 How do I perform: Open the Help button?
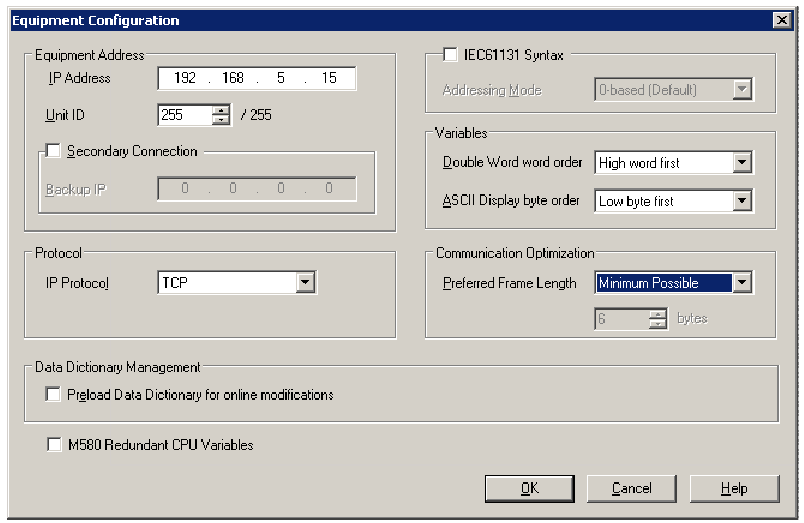[734, 488]
